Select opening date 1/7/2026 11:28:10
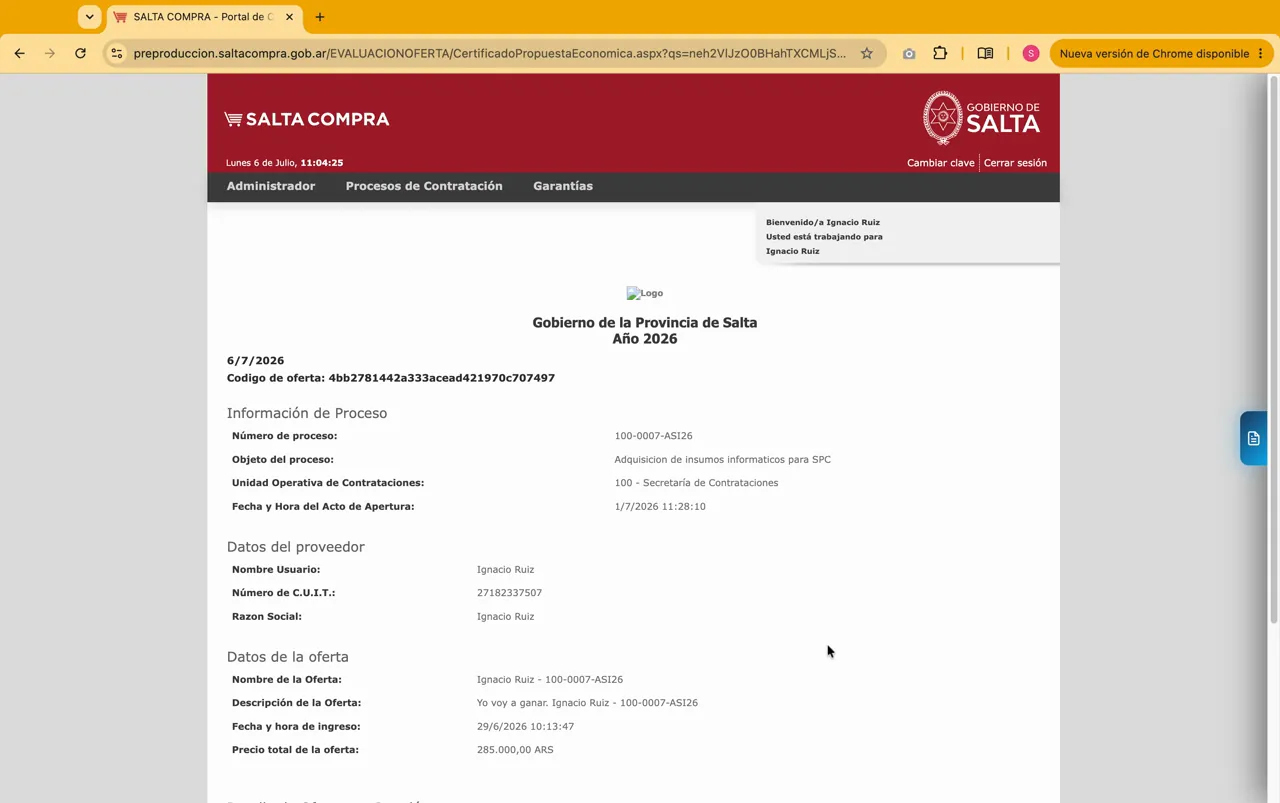The width and height of the screenshot is (1280, 803). click(x=660, y=507)
